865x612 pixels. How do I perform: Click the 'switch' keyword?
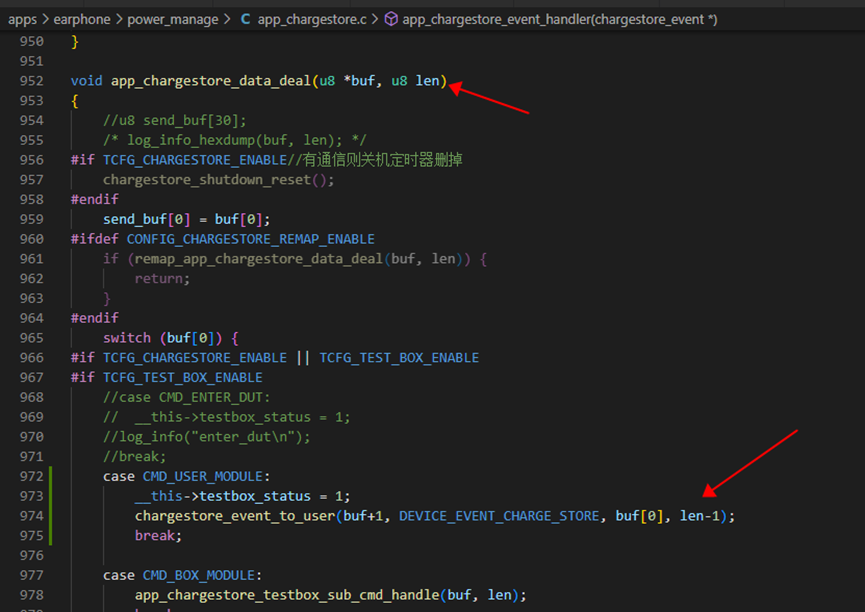point(127,338)
